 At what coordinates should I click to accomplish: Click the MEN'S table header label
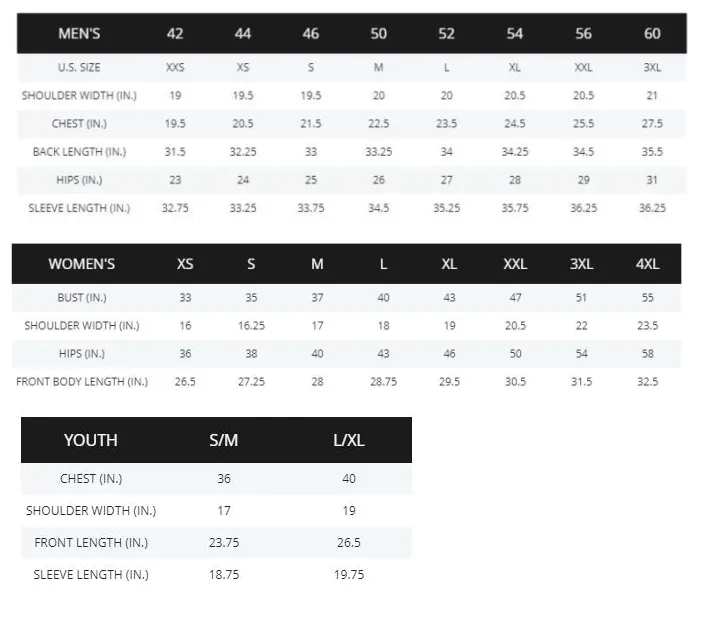click(79, 34)
